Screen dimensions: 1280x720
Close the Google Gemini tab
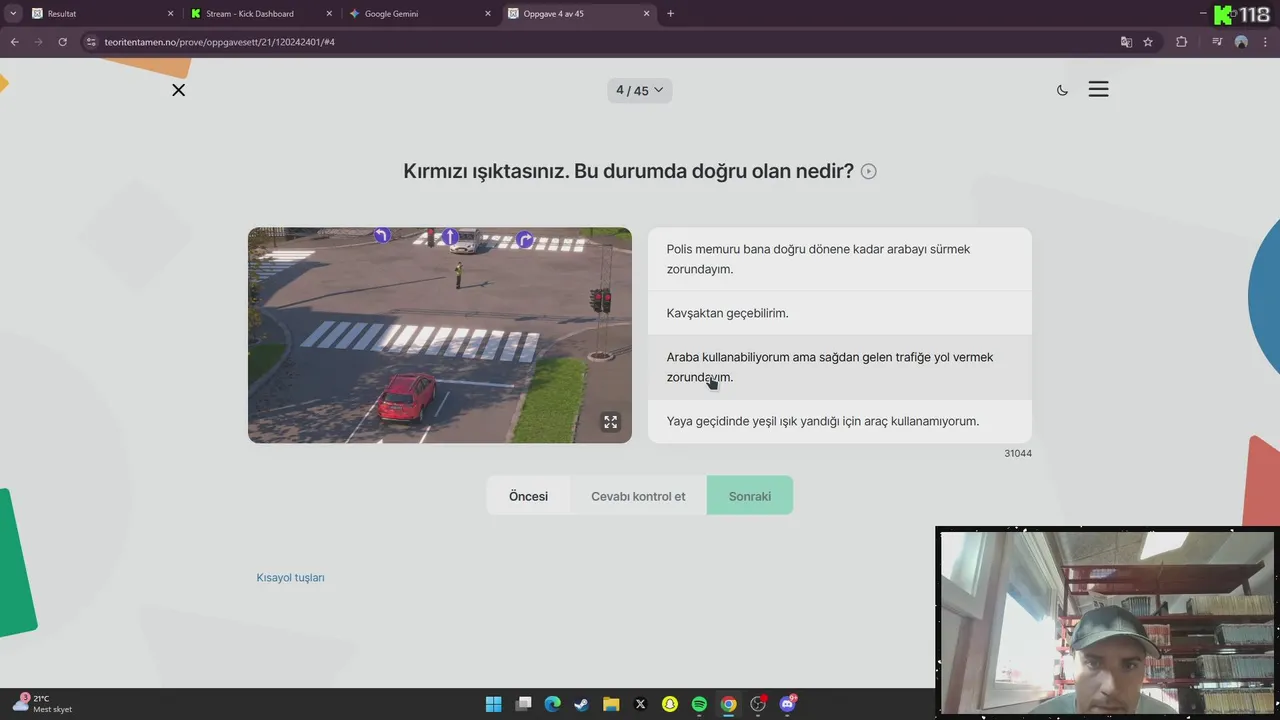(x=488, y=14)
